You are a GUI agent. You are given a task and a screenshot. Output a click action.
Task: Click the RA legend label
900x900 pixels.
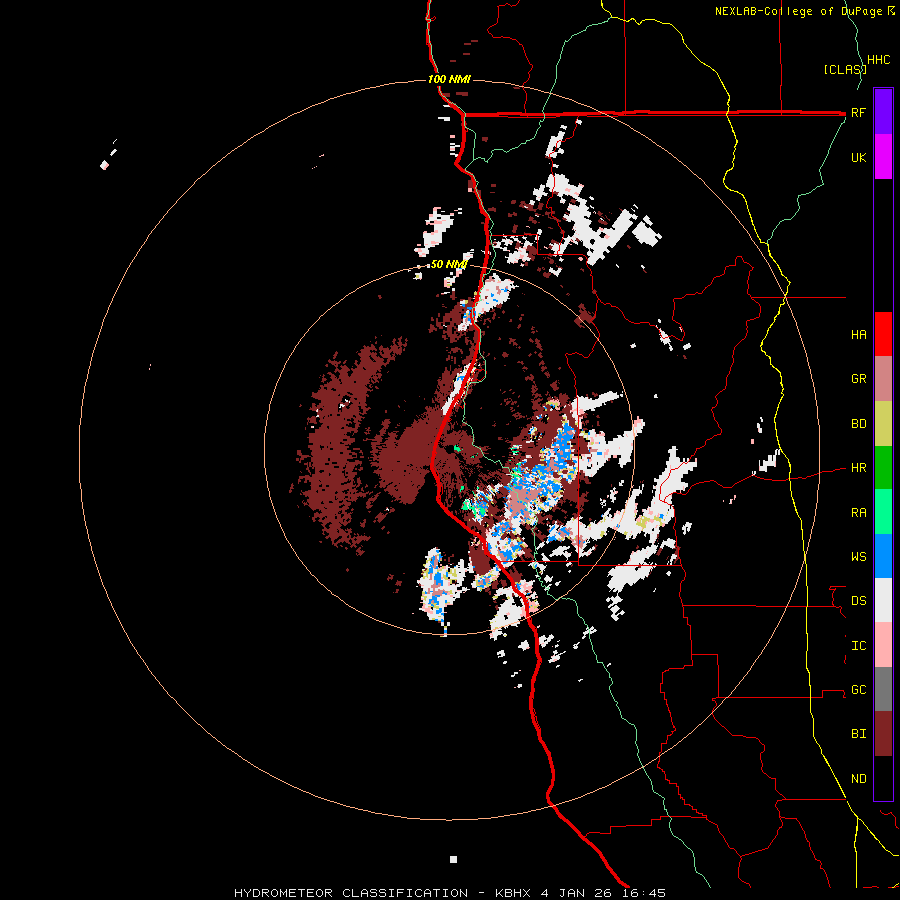coord(858,513)
